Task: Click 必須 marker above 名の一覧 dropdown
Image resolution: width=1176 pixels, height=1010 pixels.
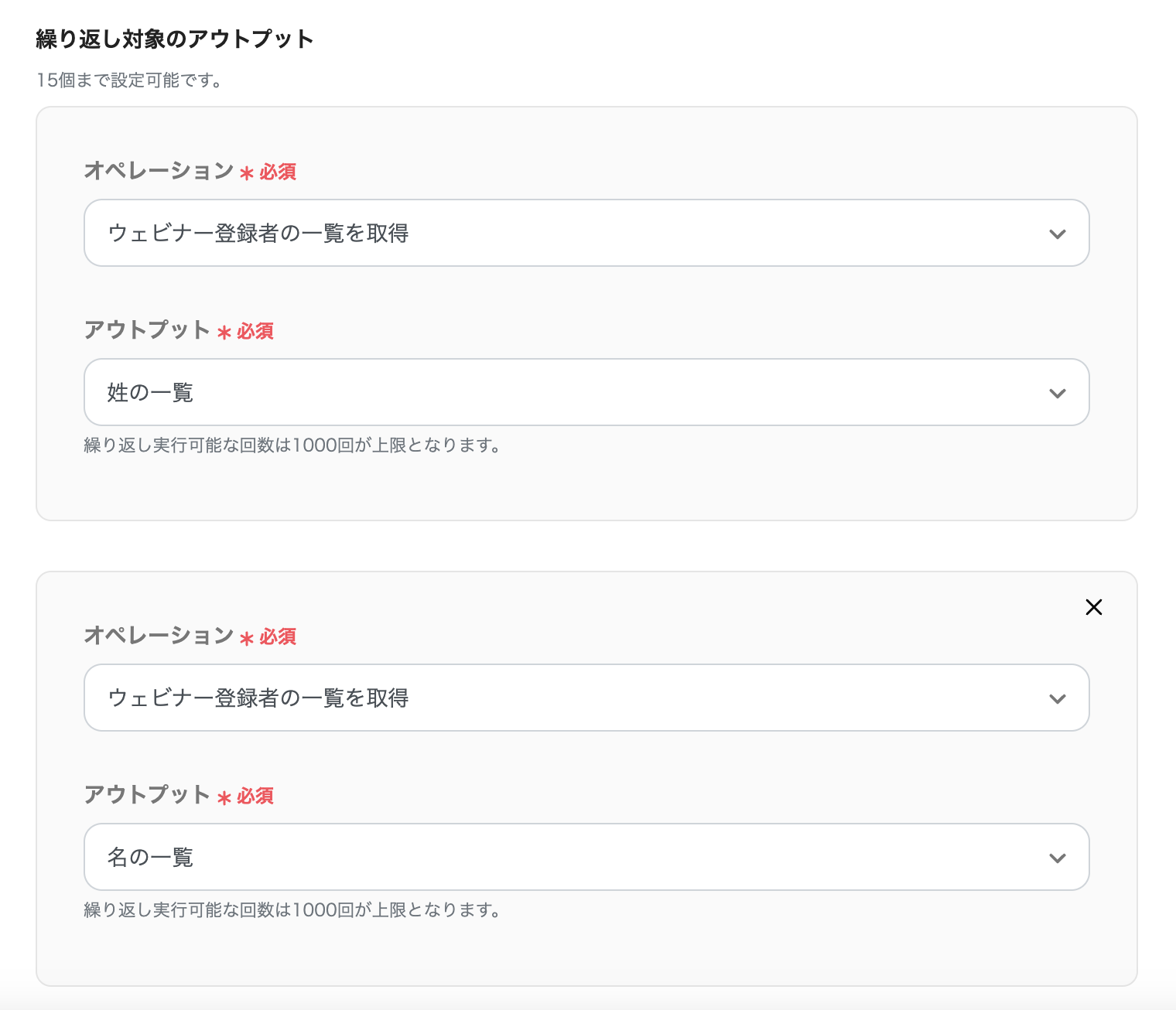Action: click(x=255, y=796)
